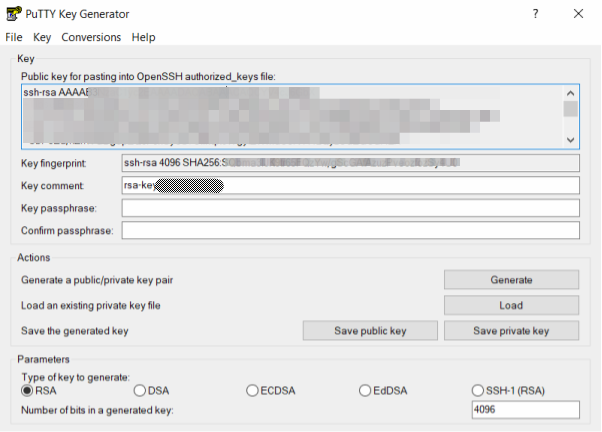Image resolution: width=602 pixels, height=432 pixels.
Task: Select the EdDSA key type option
Action: click(x=366, y=390)
